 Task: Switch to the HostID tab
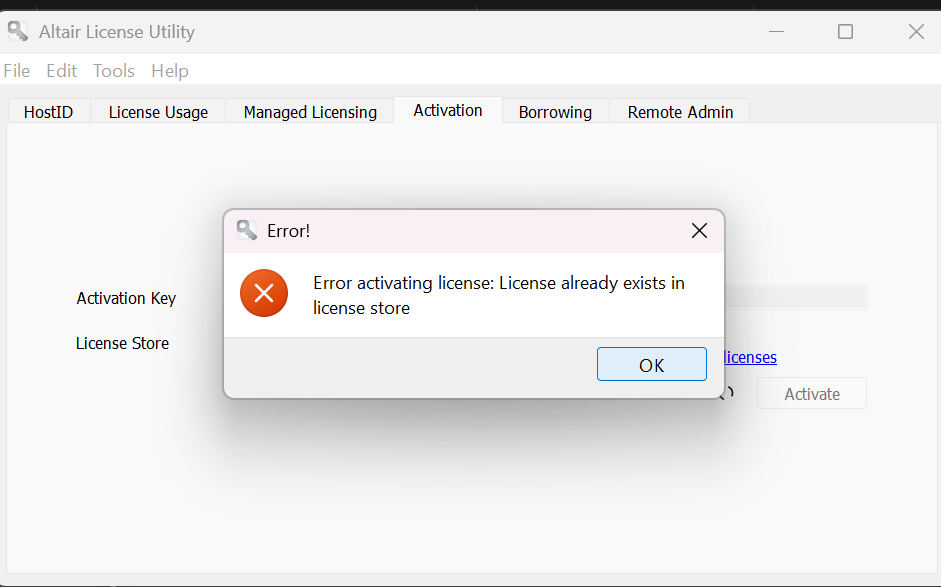click(49, 112)
